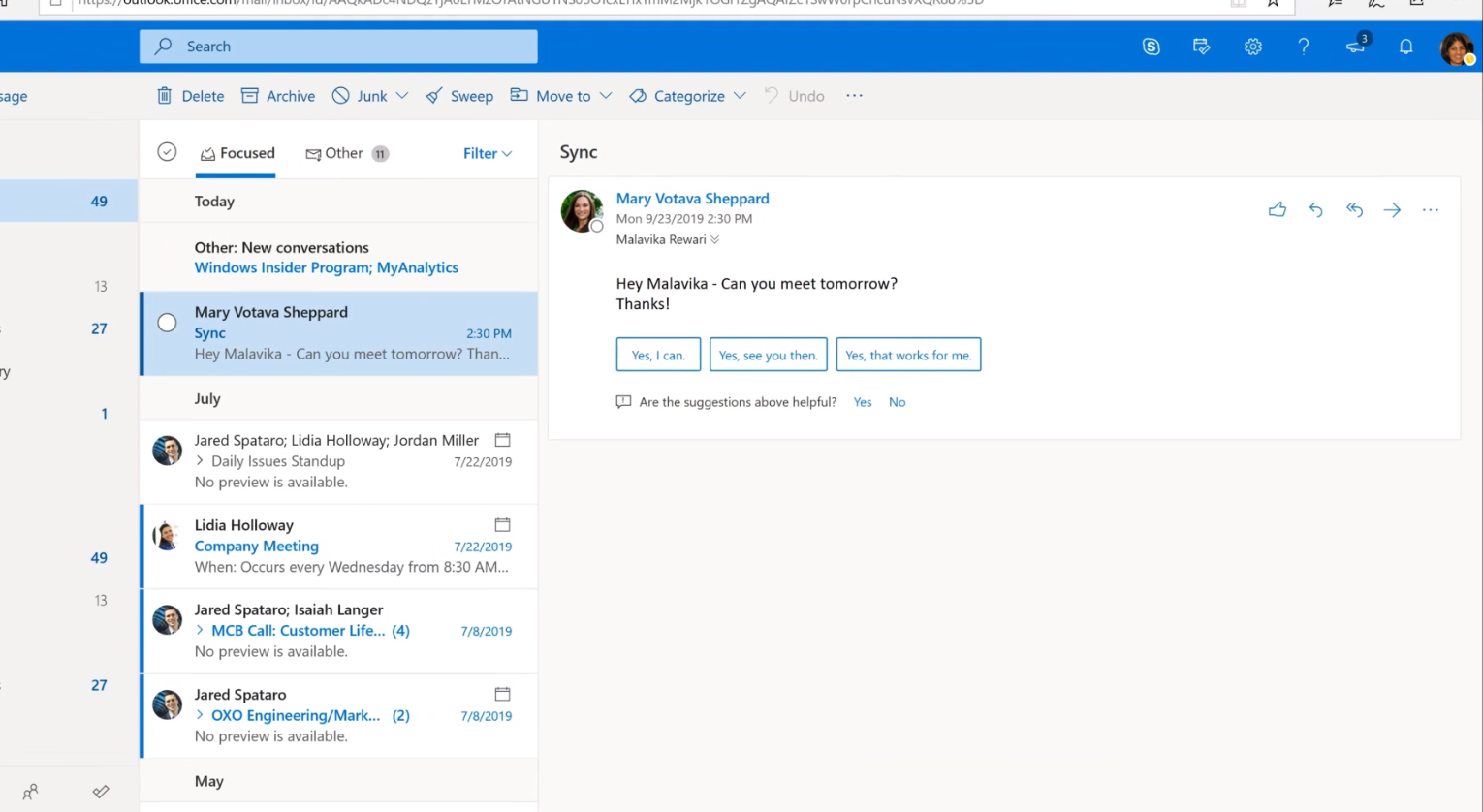Switch to the Focused inbox tab
The width and height of the screenshot is (1483, 812).
237,153
